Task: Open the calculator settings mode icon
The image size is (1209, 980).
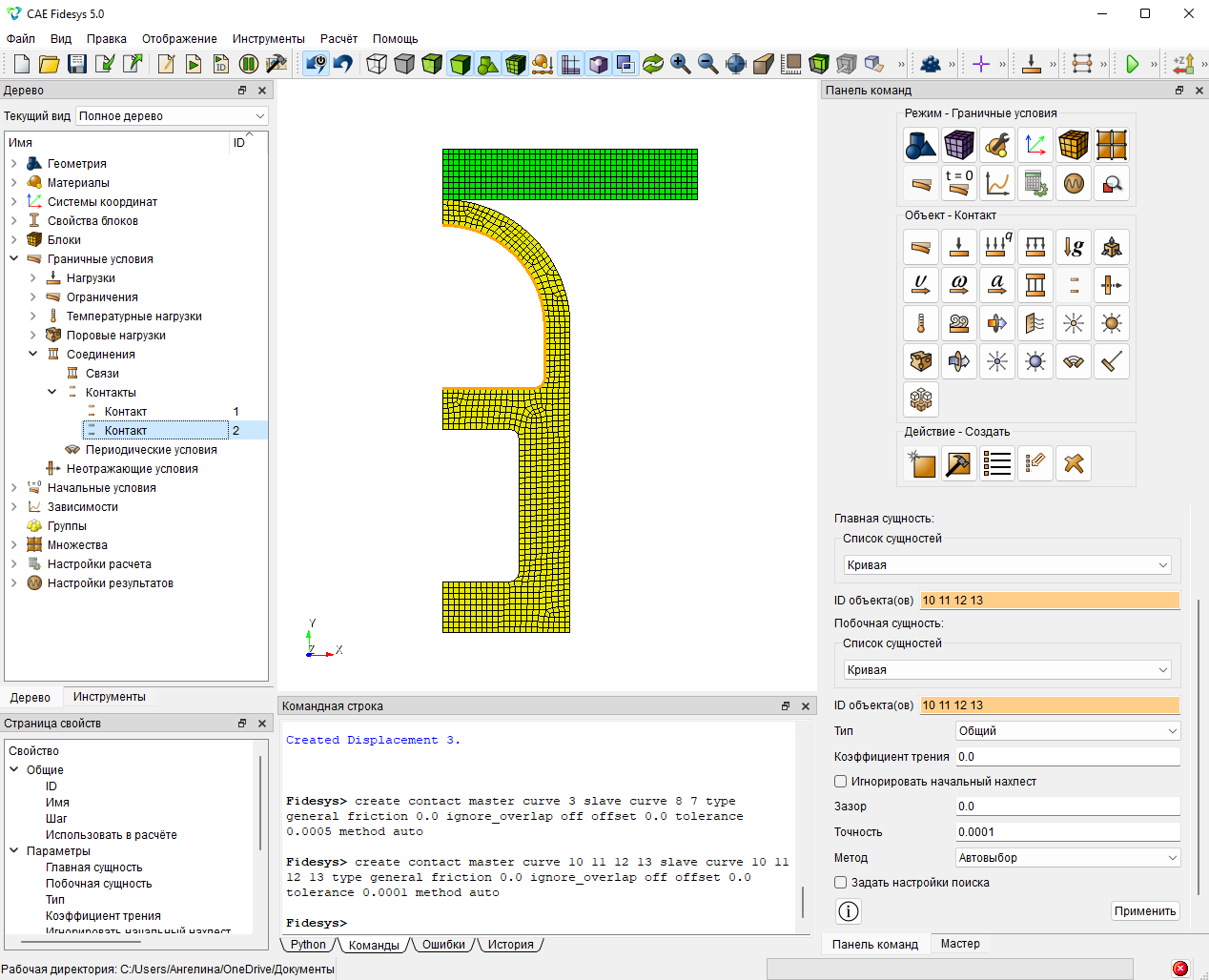Action: coord(1035,183)
